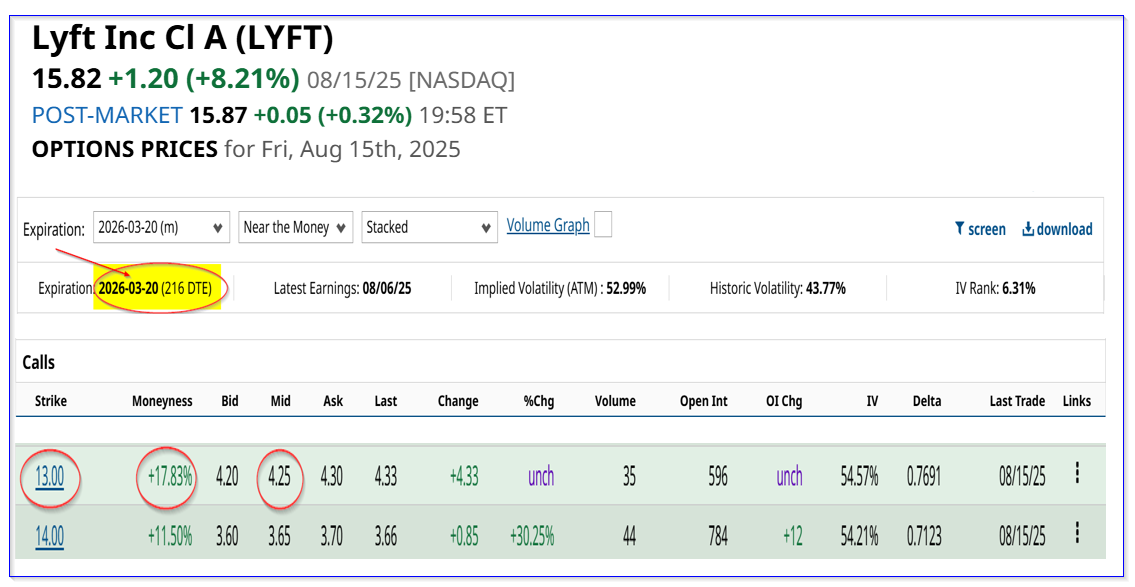Screen dimensions: 1135x587
Task: Open the three-dot Links menu for the 13.00 strike
Action: (x=1077, y=473)
